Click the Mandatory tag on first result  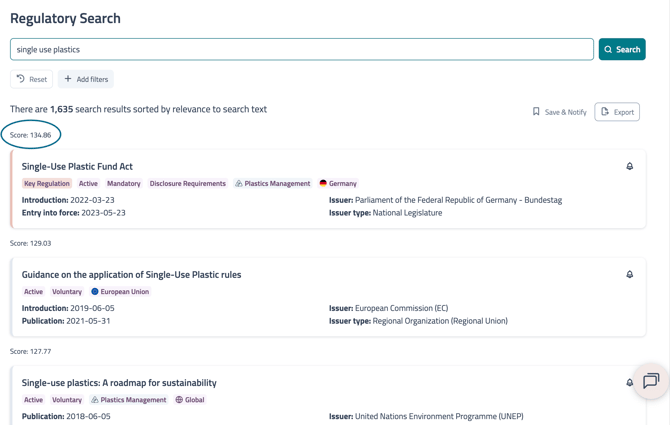(123, 184)
